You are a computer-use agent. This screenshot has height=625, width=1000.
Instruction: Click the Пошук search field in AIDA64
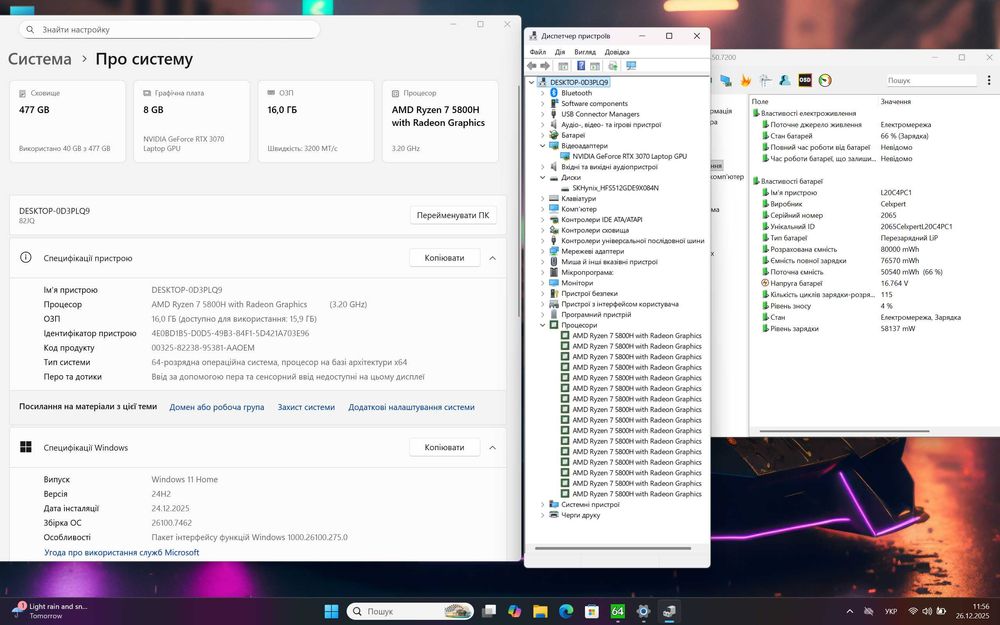[931, 80]
